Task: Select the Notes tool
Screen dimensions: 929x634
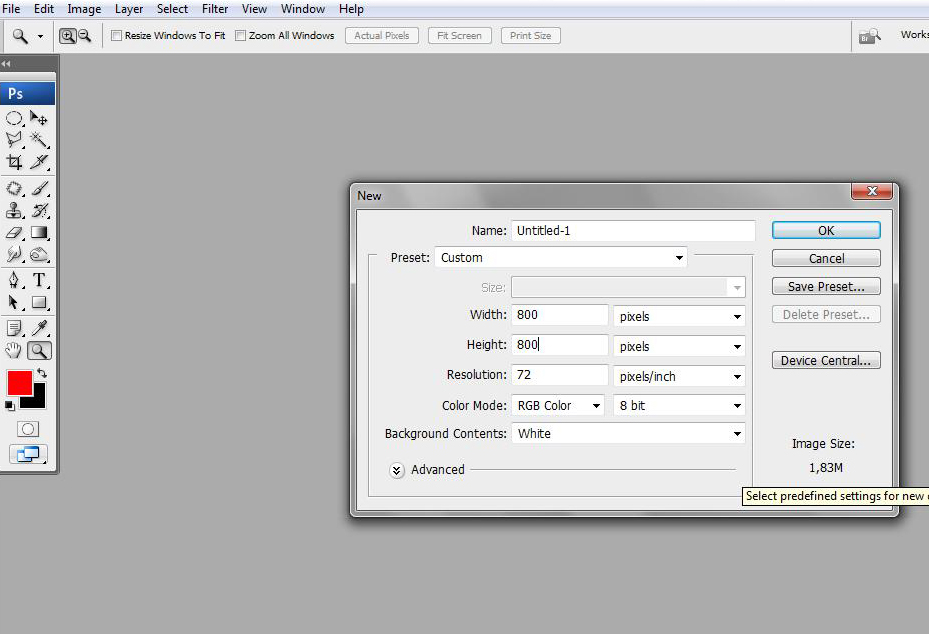Action: click(x=14, y=328)
